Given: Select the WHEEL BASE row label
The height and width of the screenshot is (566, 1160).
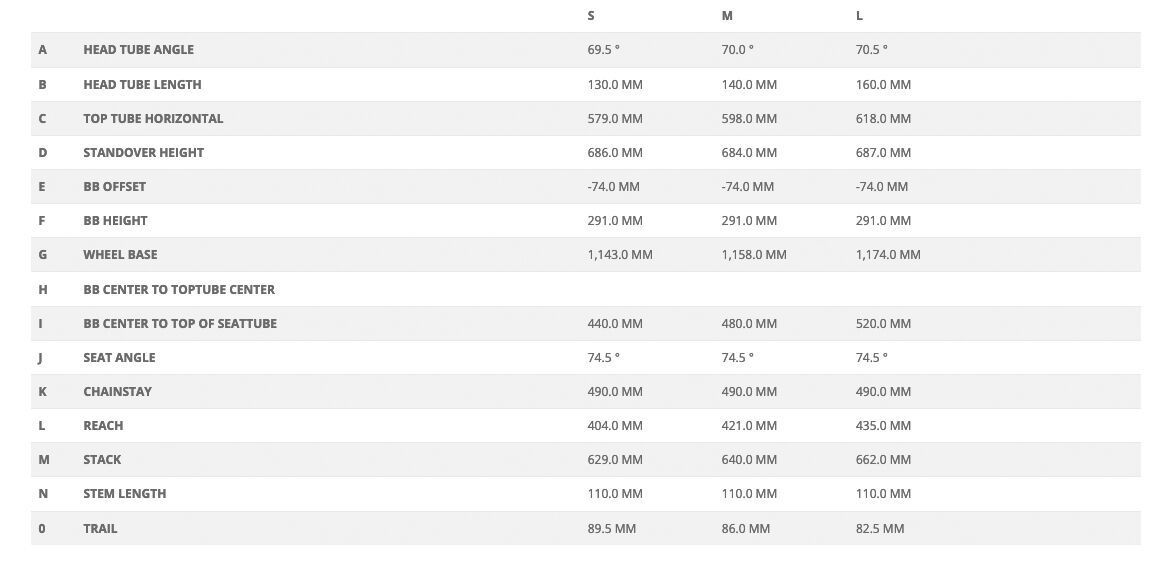Looking at the screenshot, I should point(120,255).
